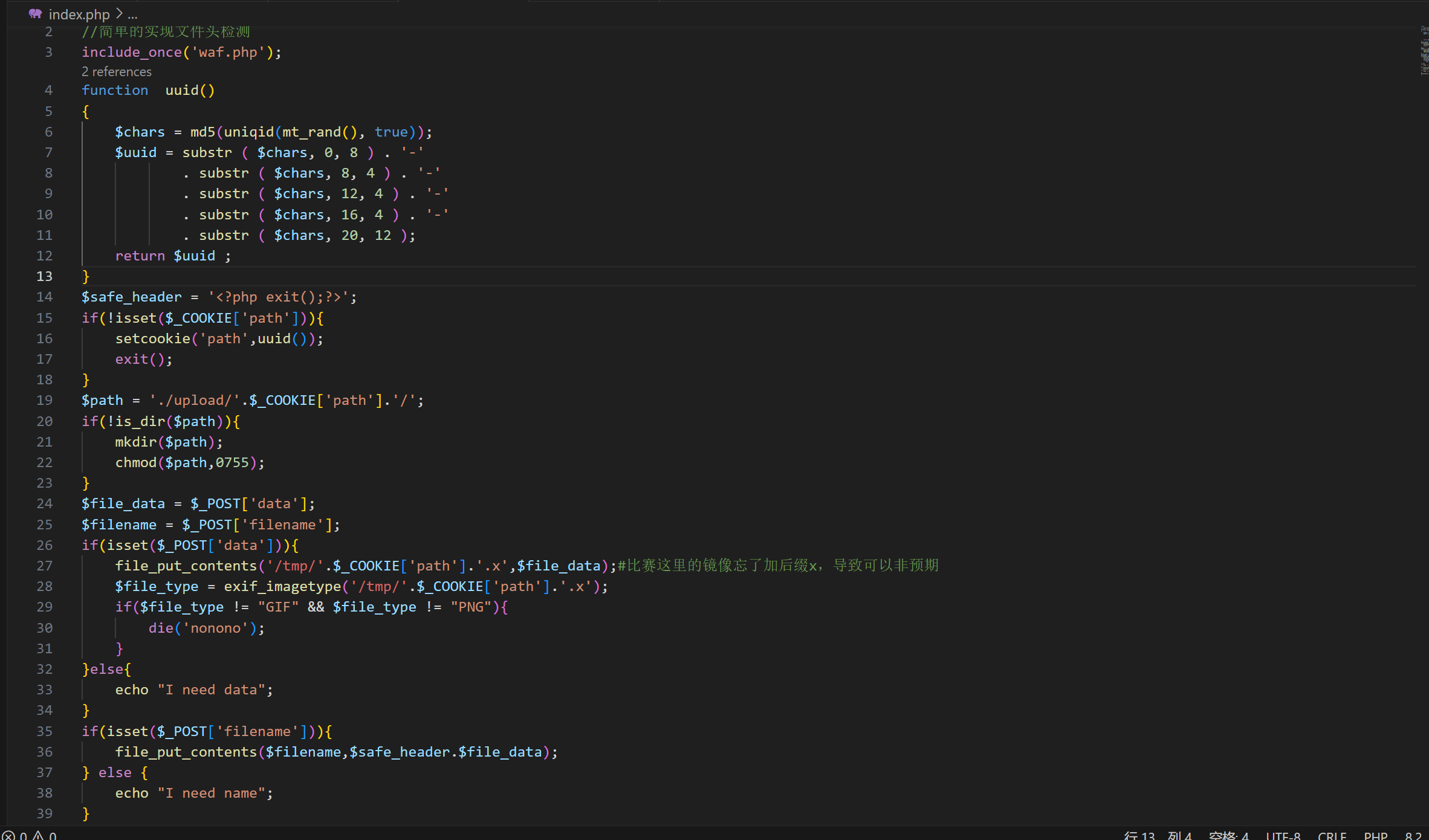Click 'chmod($path,0755);' on line 22
This screenshot has height=840, width=1429.
click(x=190, y=462)
